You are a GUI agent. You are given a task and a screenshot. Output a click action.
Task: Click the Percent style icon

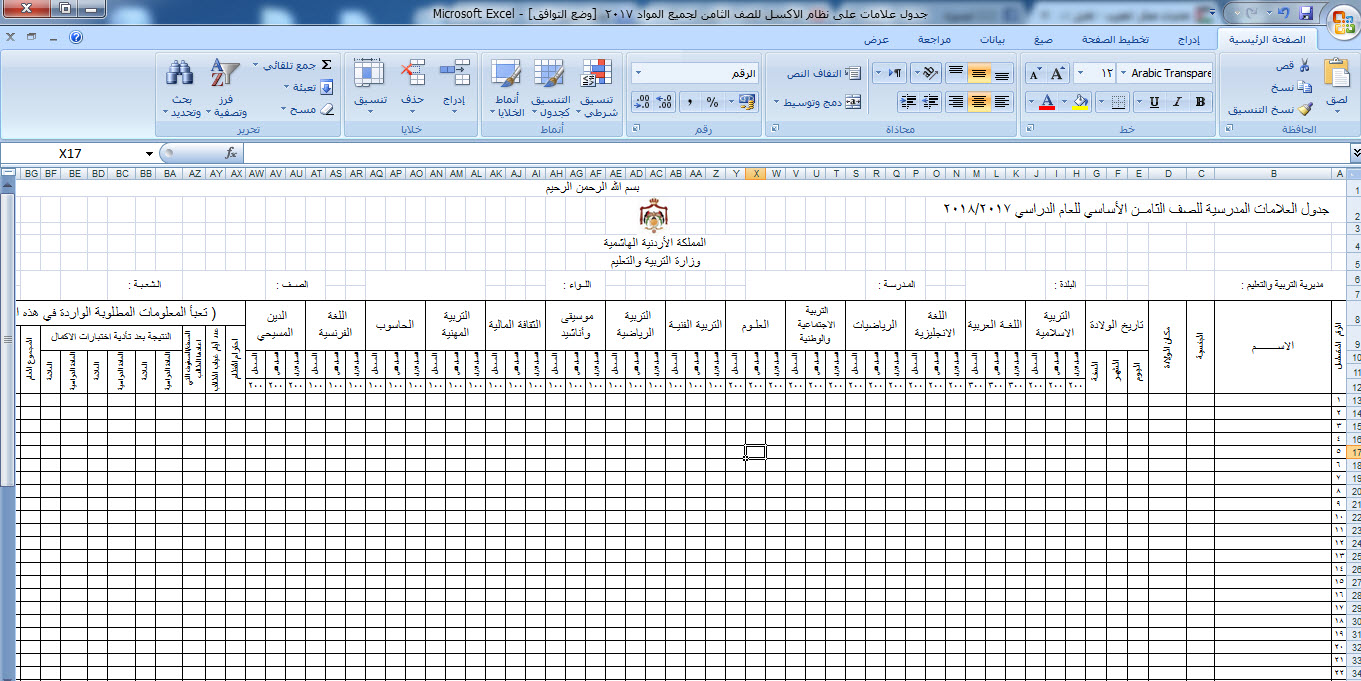[712, 102]
